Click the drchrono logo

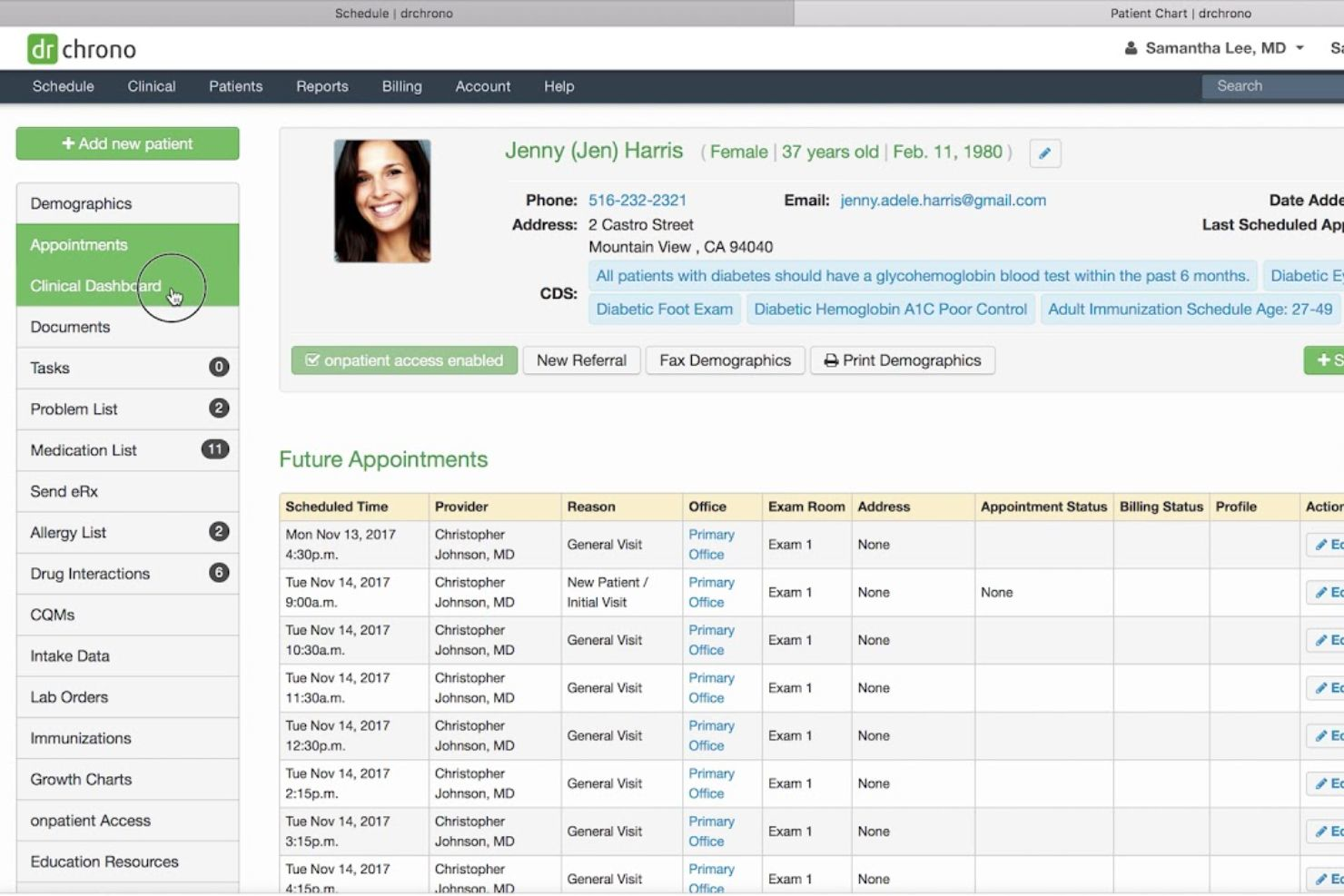pos(82,49)
